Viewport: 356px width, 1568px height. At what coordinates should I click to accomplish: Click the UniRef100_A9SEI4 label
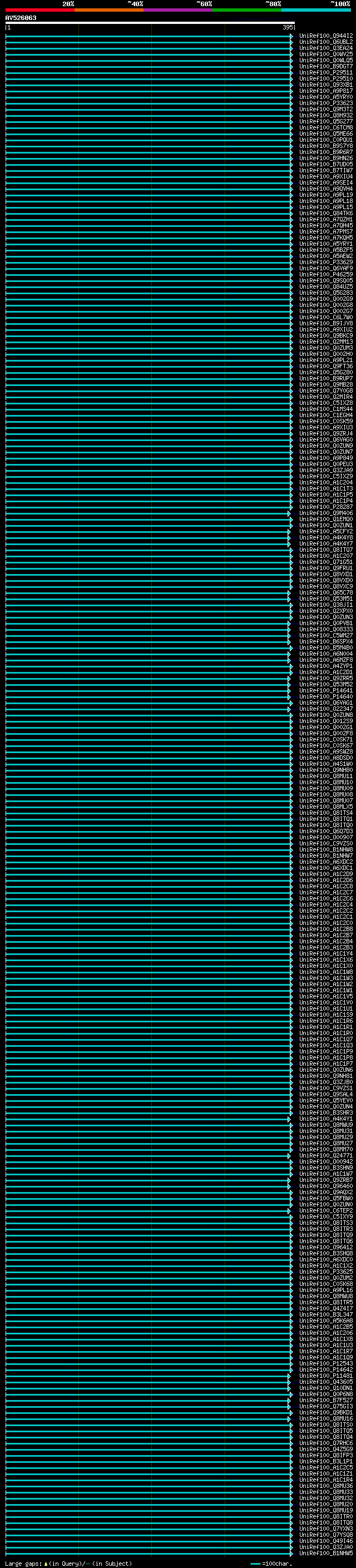point(326,182)
